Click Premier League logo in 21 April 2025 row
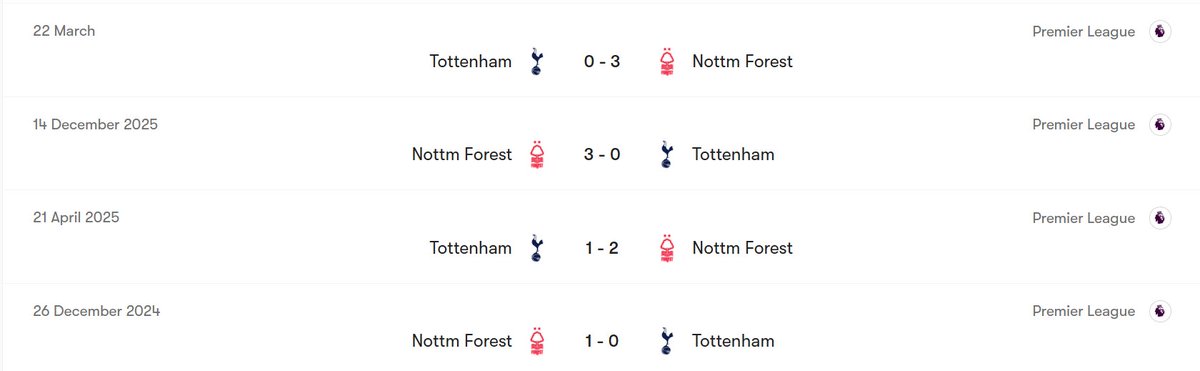 pos(1159,218)
